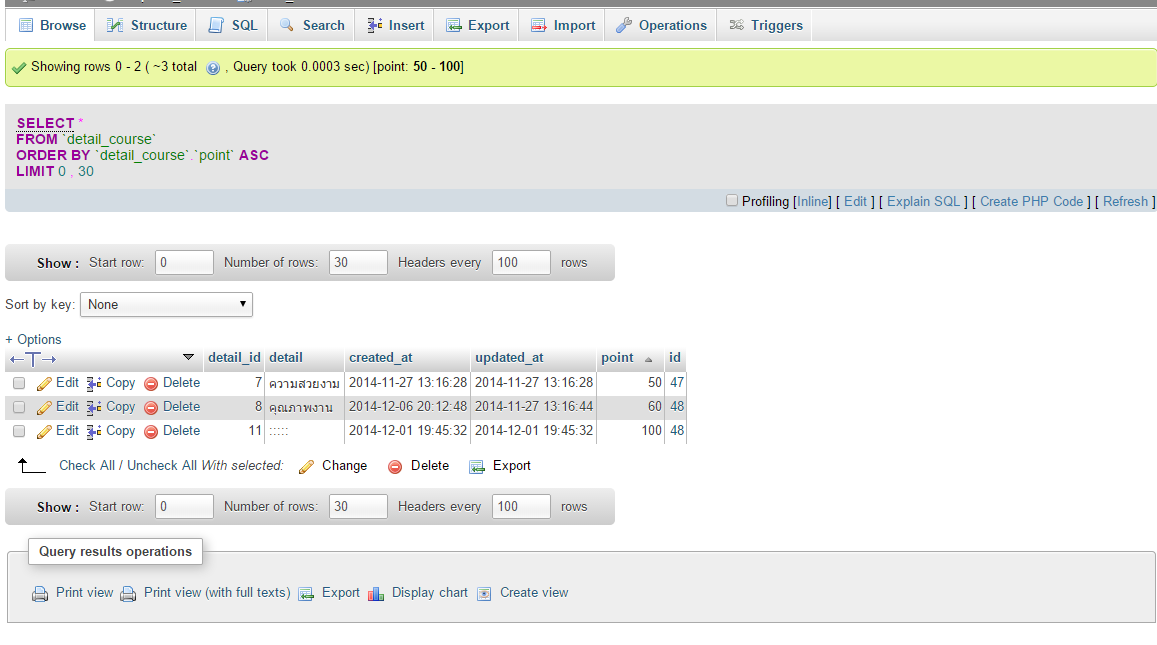1157x645 pixels.
Task: Click Edit pencil icon for detail_id 11 row
Action: tap(44, 432)
